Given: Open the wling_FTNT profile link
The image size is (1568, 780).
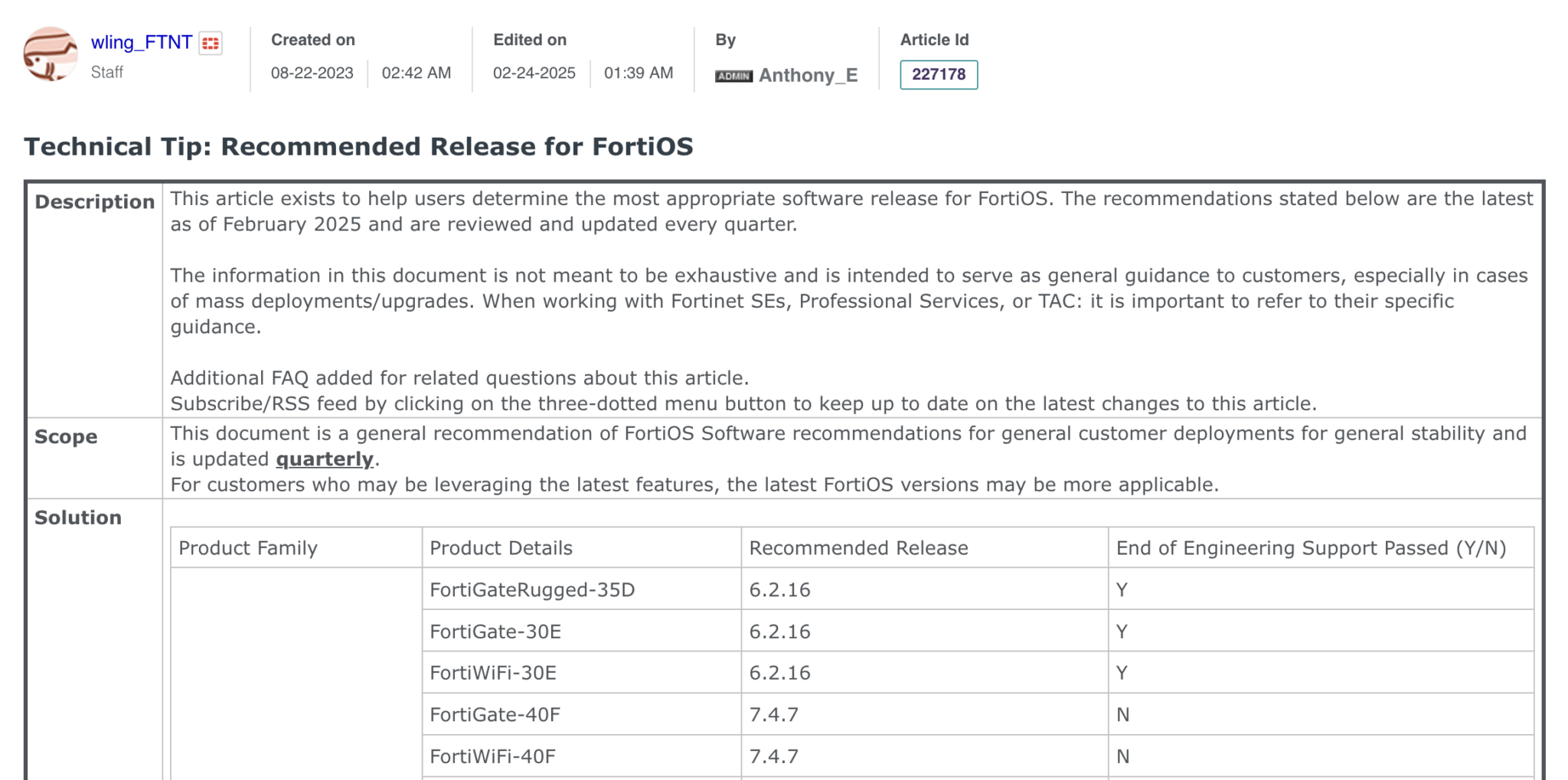Looking at the screenshot, I should 141,42.
